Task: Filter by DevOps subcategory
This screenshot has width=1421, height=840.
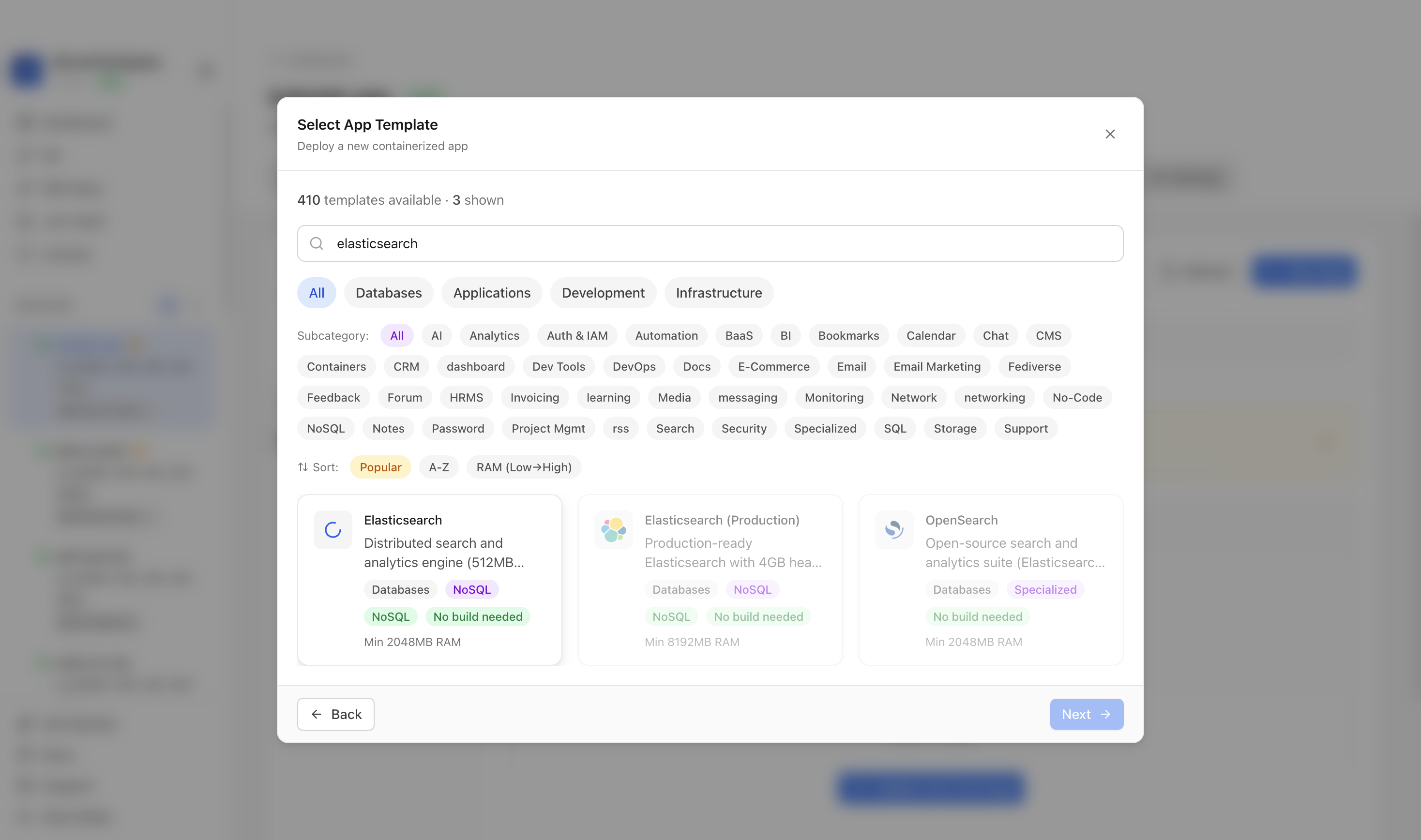Action: pos(634,367)
